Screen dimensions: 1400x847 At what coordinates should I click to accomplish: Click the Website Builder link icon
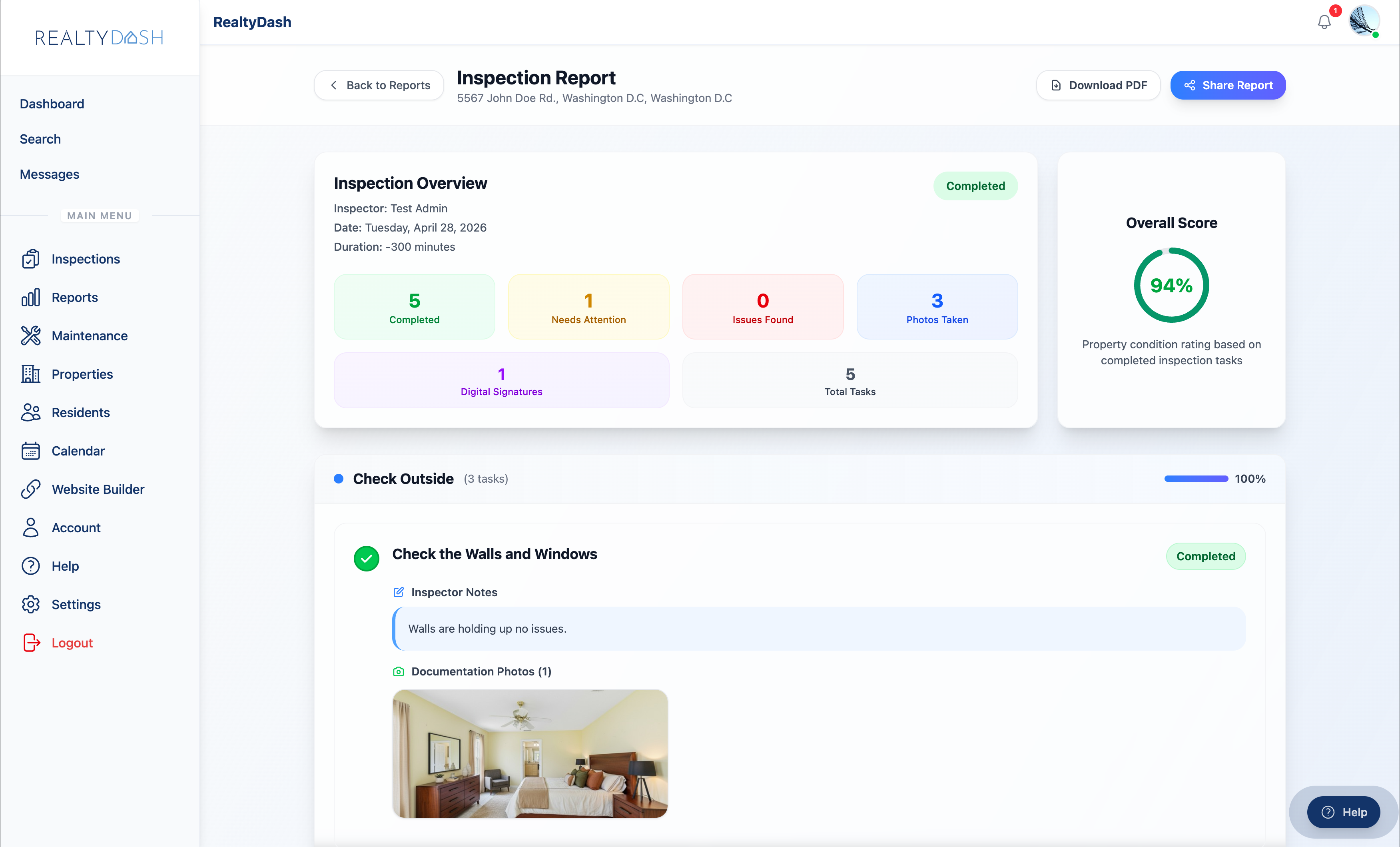click(31, 489)
